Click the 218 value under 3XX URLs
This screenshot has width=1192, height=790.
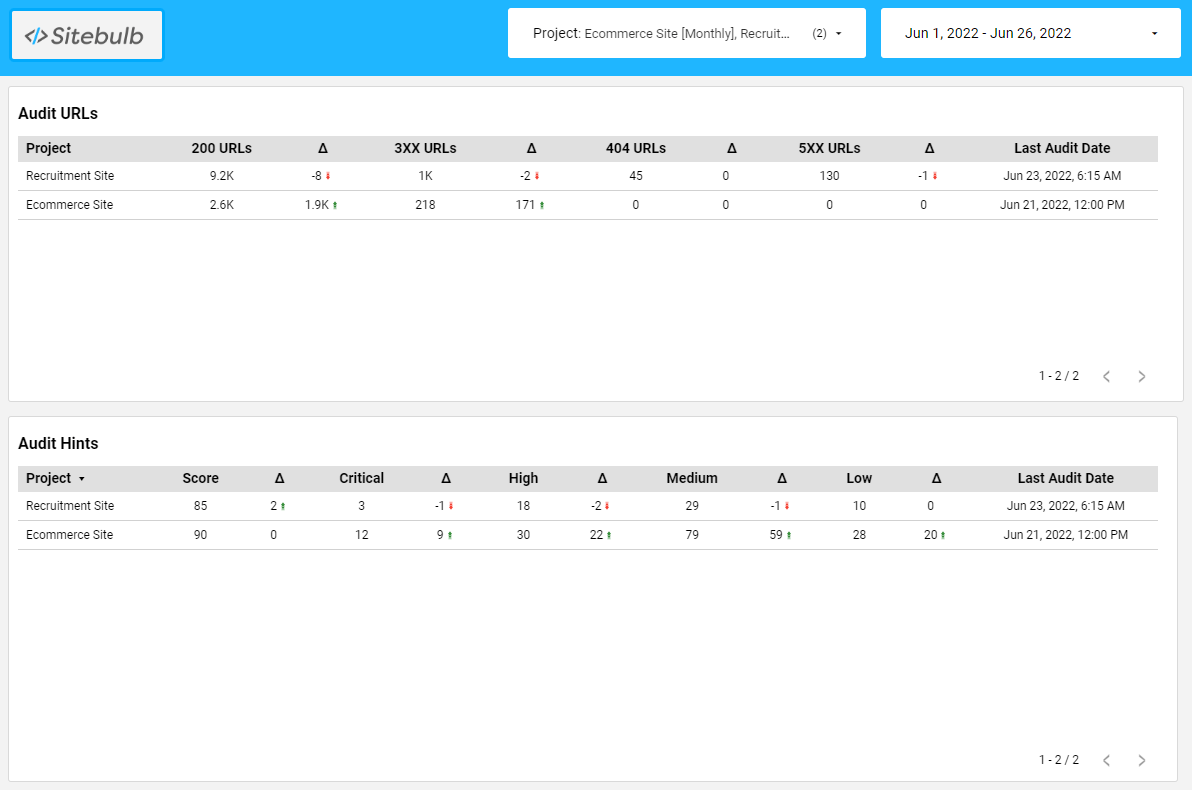coord(425,205)
